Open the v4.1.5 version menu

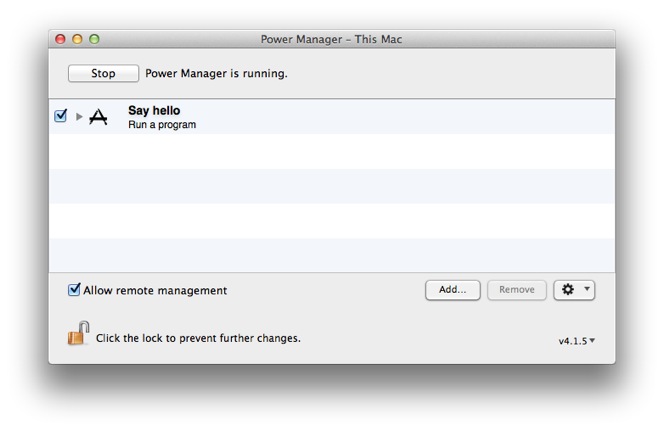point(577,341)
